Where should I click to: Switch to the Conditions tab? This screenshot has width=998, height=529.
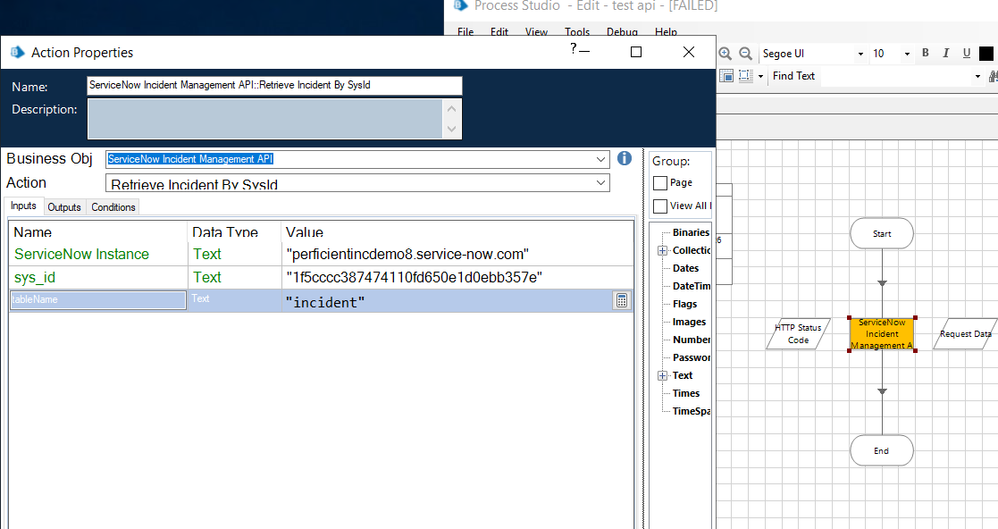tap(113, 207)
